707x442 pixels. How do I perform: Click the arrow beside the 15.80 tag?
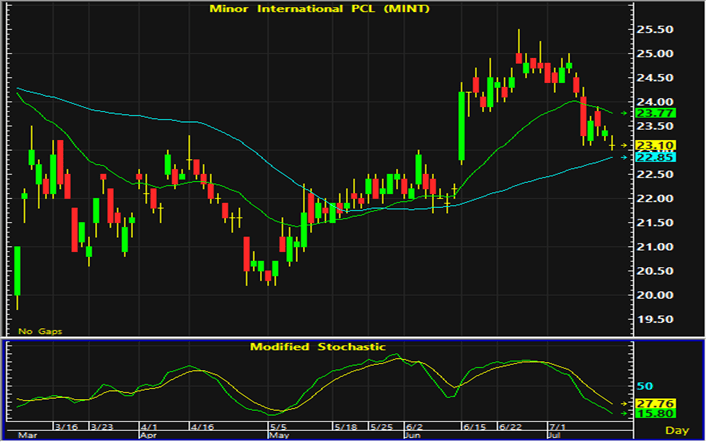click(624, 414)
